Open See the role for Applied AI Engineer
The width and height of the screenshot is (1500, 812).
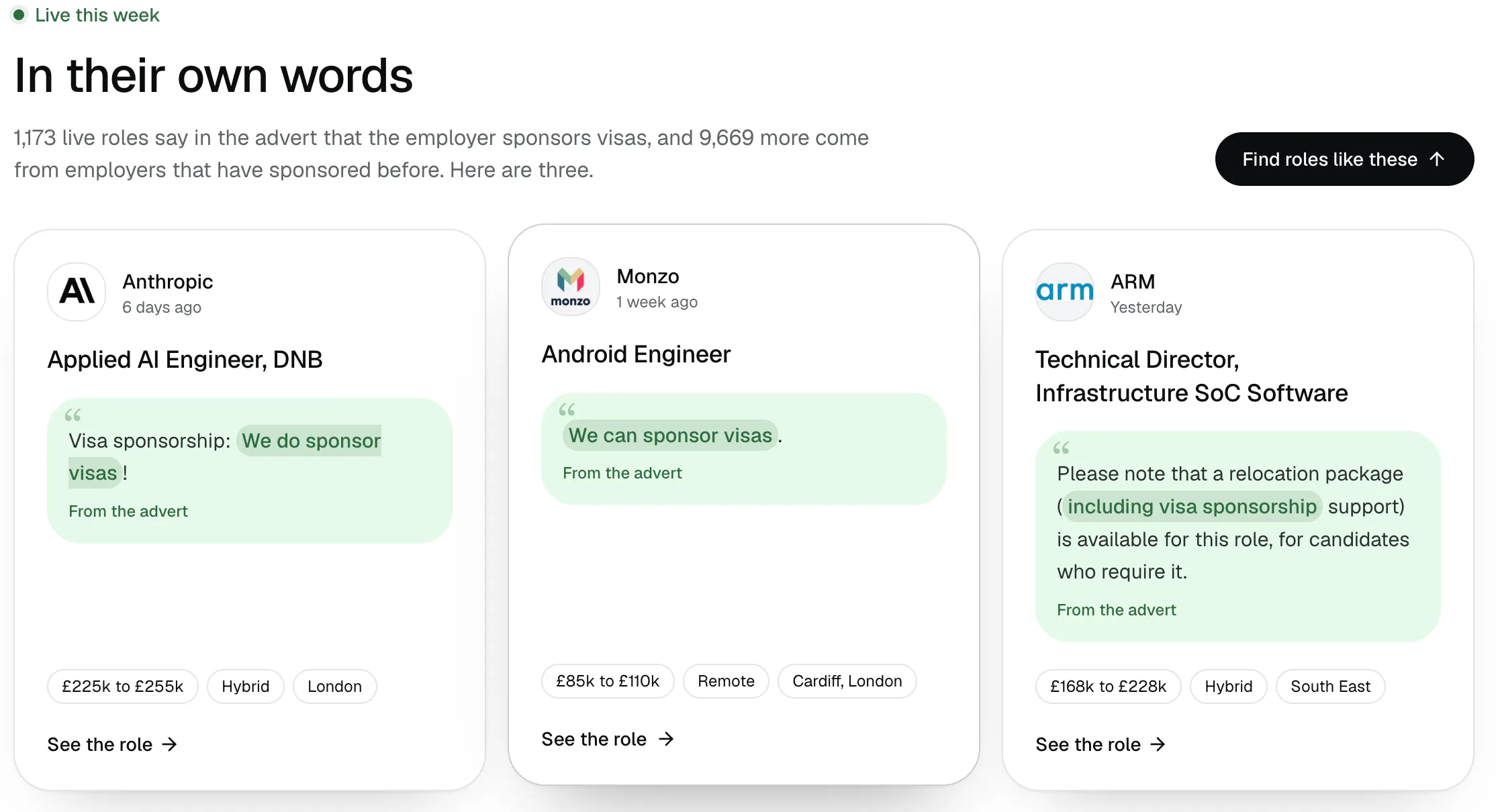(x=112, y=744)
